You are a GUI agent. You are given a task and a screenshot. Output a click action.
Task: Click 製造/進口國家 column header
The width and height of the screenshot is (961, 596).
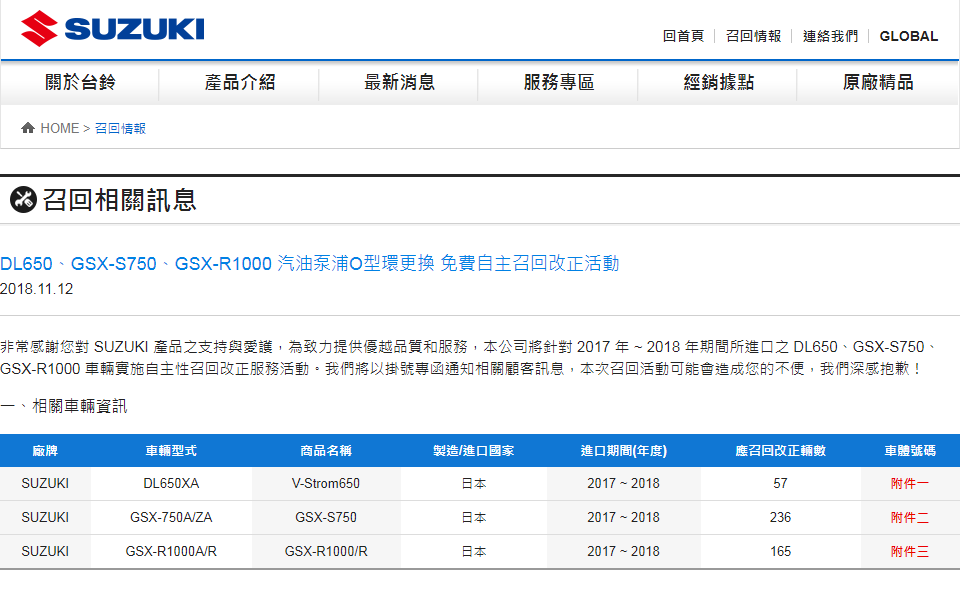click(x=474, y=451)
